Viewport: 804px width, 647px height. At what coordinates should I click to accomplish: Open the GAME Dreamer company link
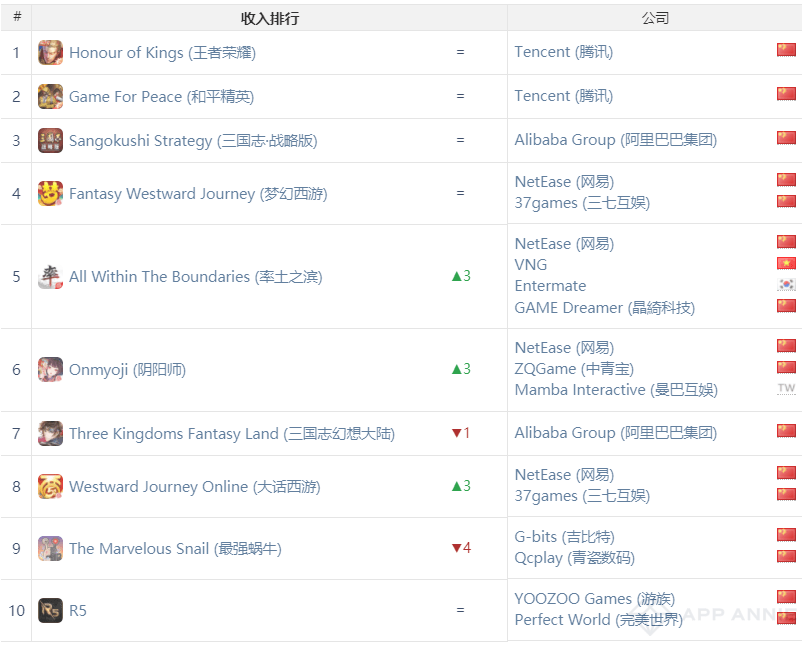point(604,308)
